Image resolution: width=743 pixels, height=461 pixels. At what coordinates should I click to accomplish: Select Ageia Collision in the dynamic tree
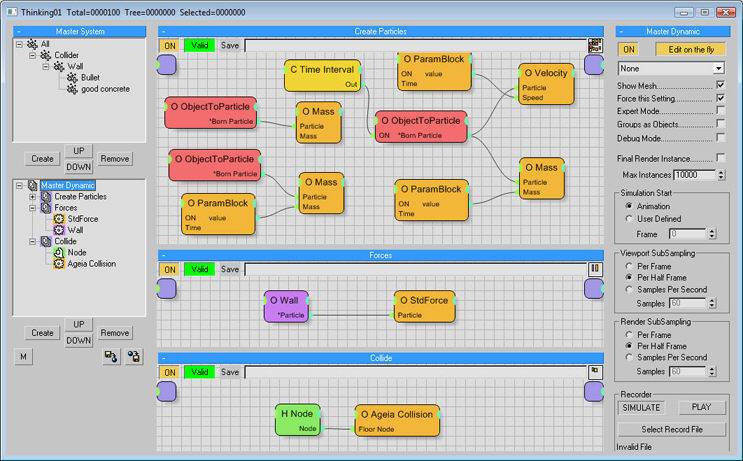92,264
